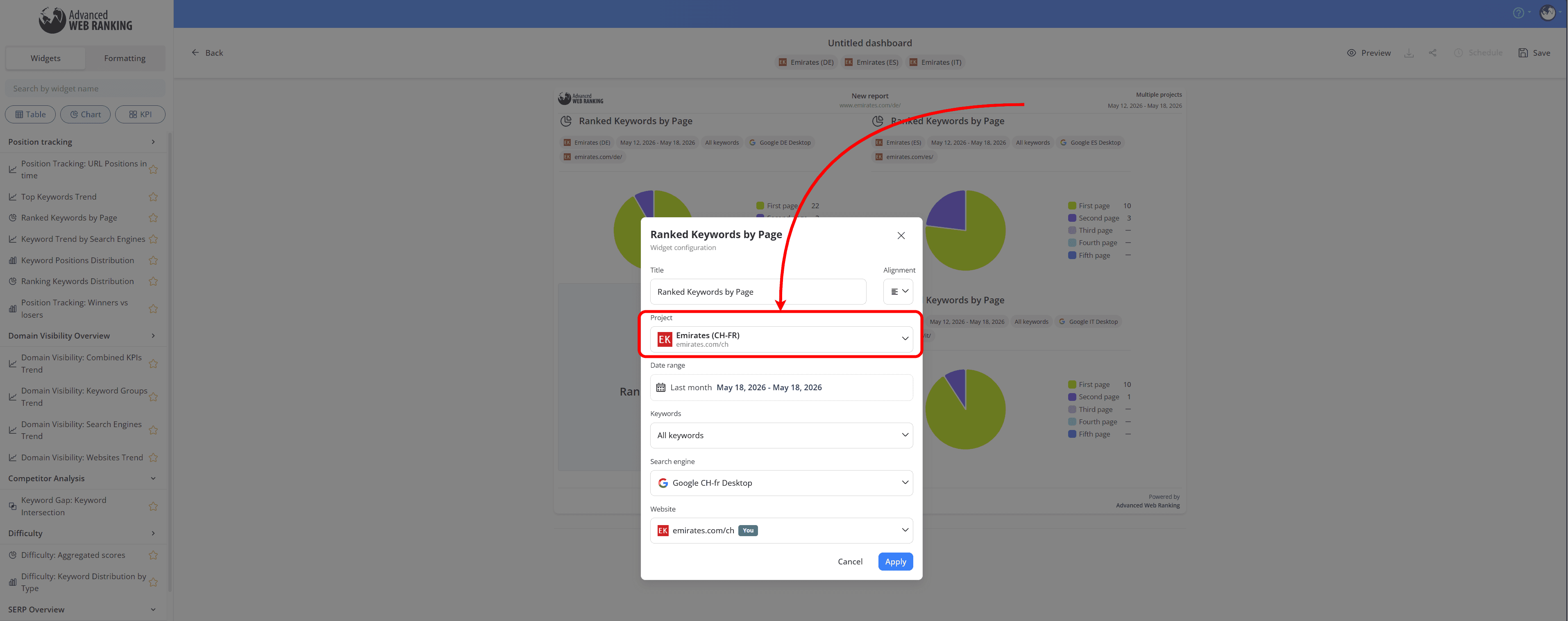The image size is (1568, 621).
Task: Switch to the Formatting tab
Action: (125, 59)
